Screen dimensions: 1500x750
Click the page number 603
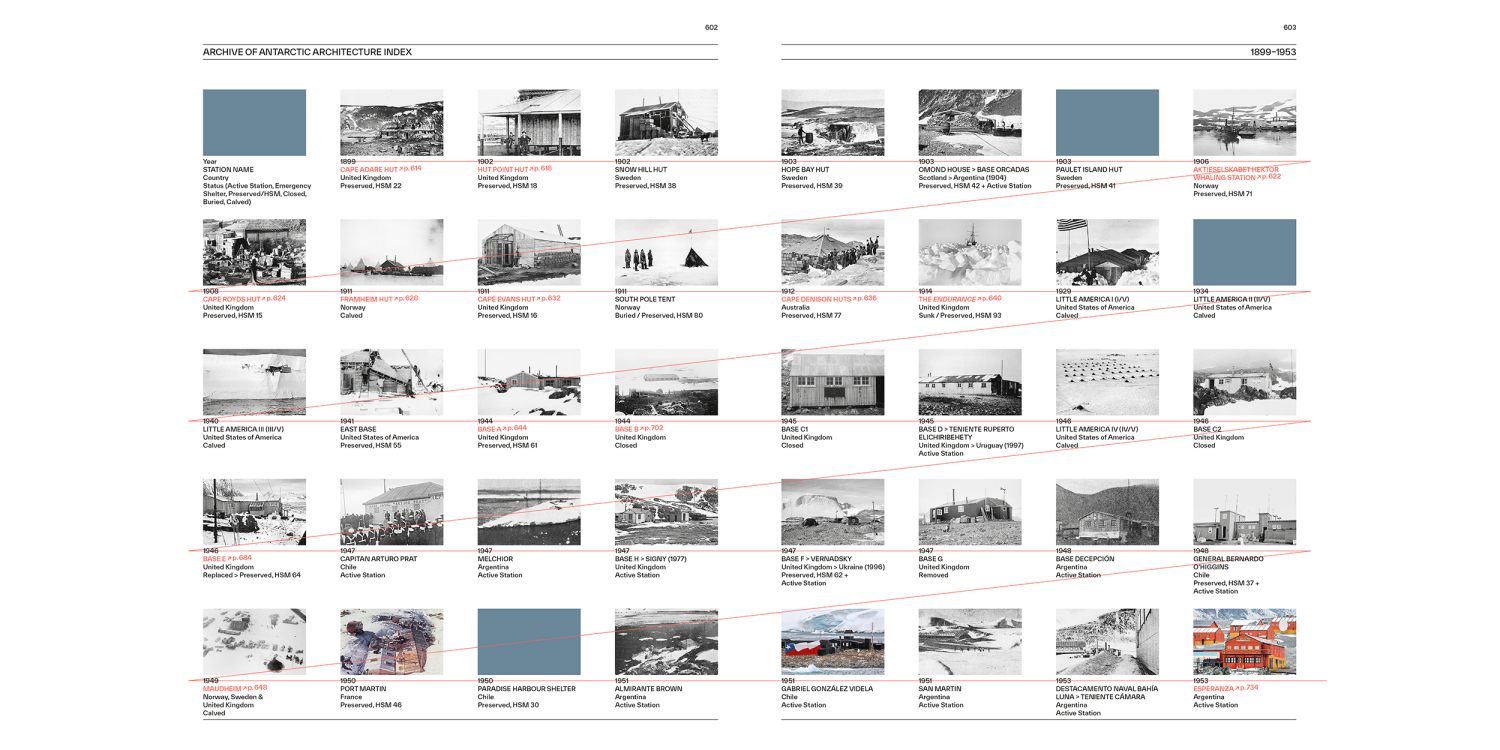(1289, 28)
